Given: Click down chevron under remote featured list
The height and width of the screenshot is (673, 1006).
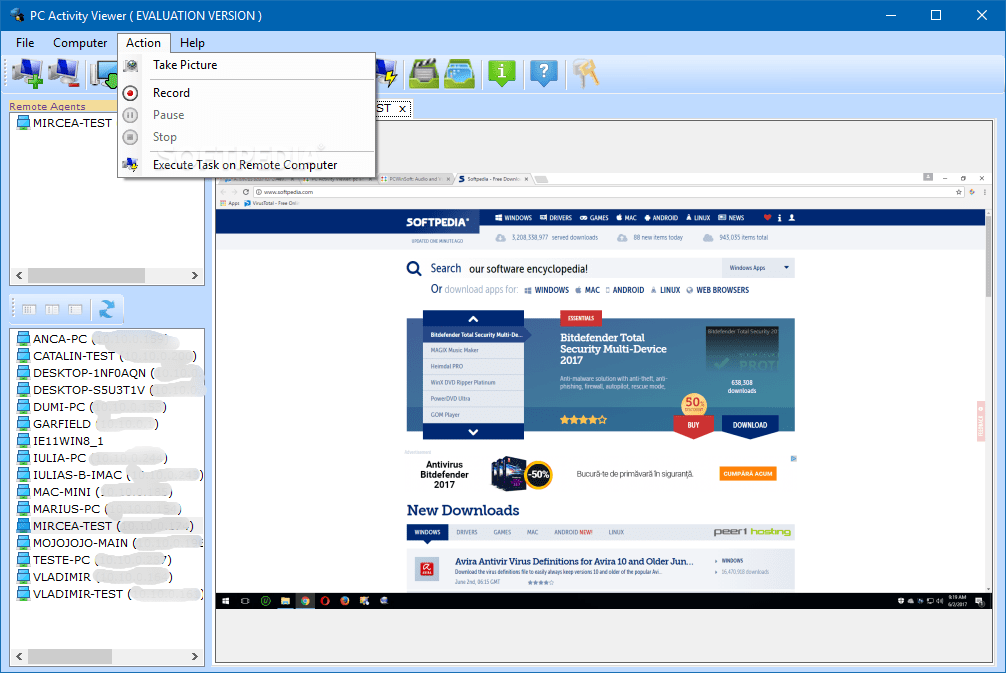Looking at the screenshot, I should tap(473, 432).
